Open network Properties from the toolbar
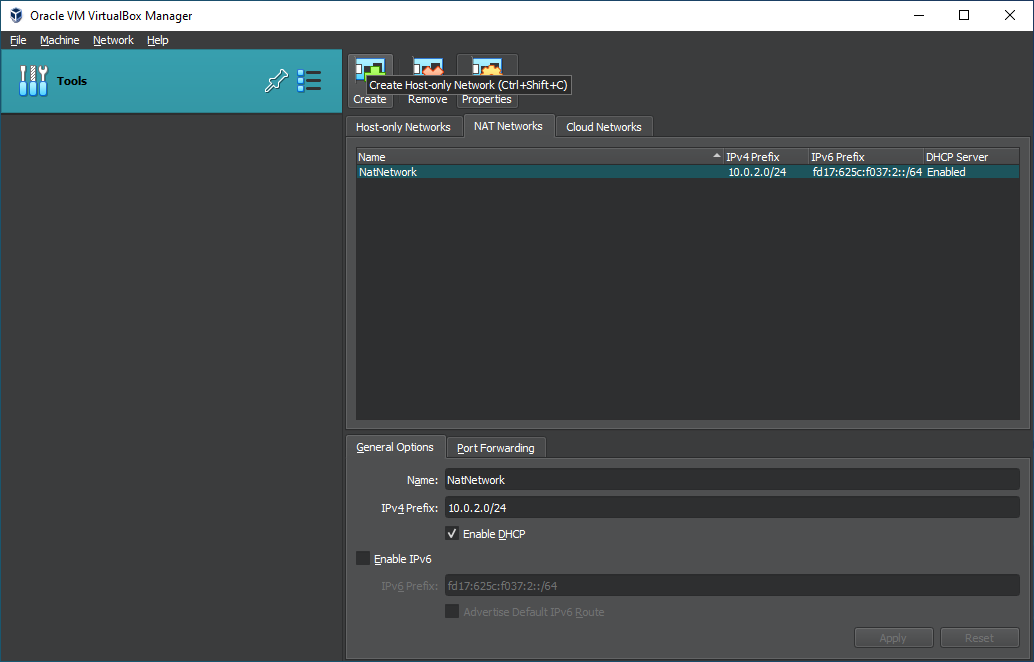The image size is (1034, 662). (487, 81)
